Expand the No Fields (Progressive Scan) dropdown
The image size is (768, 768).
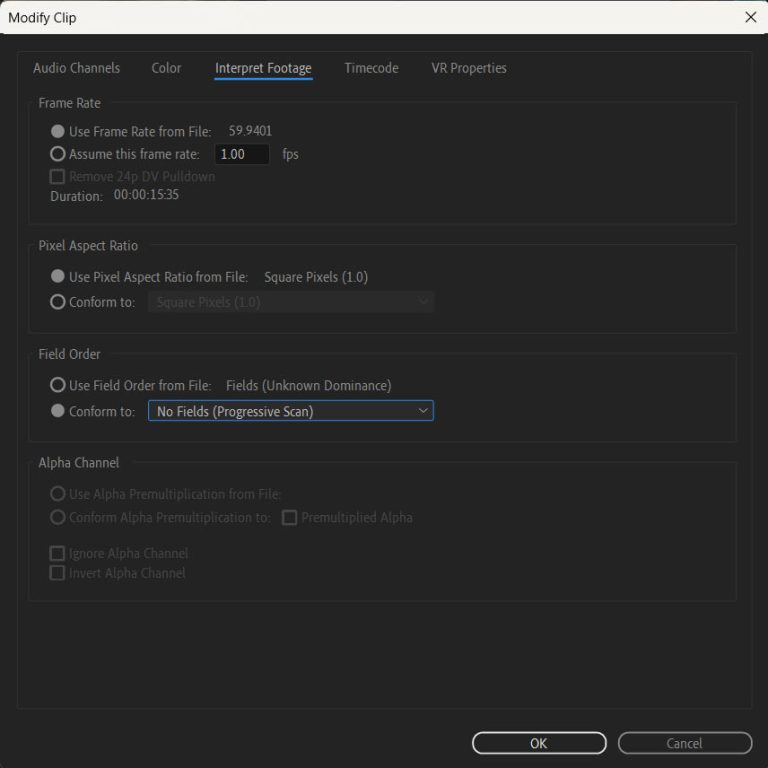click(x=290, y=411)
